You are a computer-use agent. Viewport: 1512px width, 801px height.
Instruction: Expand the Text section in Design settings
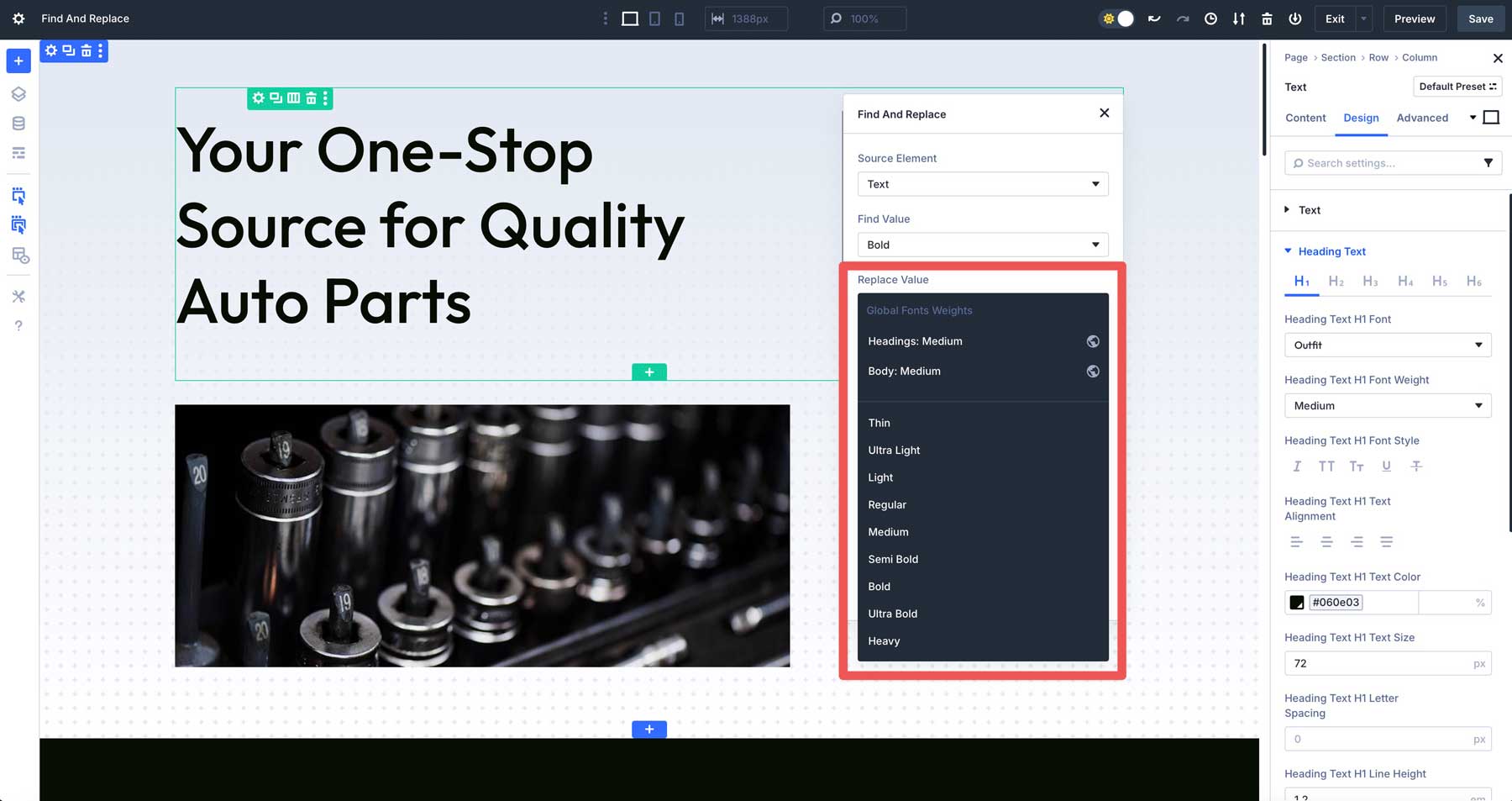tap(1309, 210)
